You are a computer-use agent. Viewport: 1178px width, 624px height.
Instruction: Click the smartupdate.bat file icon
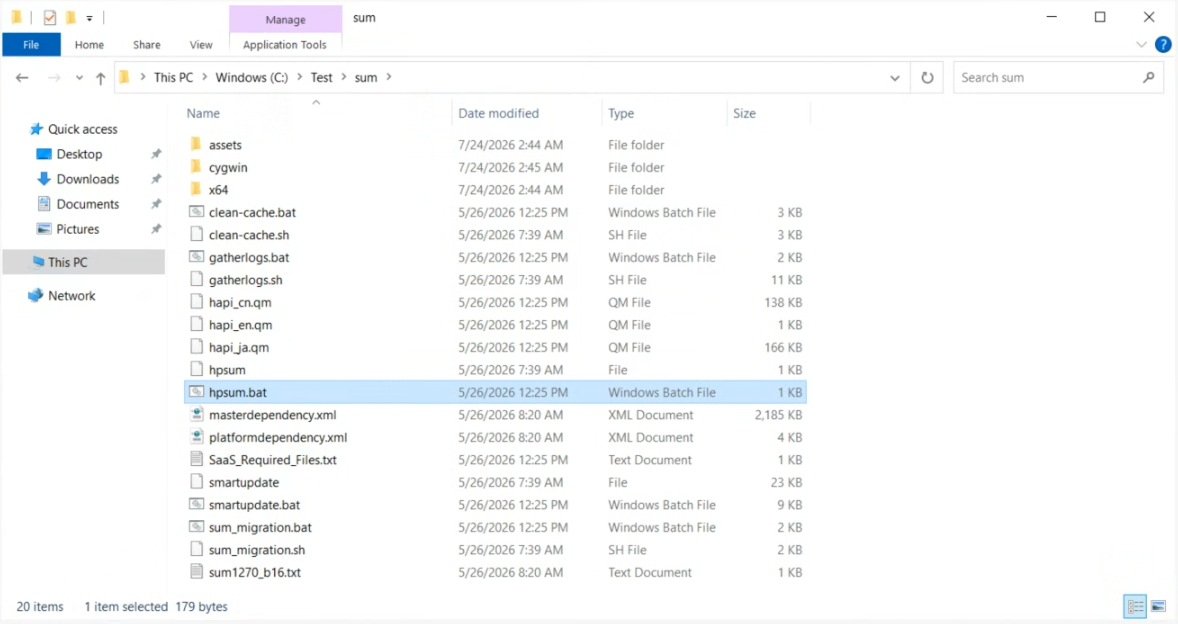(196, 505)
